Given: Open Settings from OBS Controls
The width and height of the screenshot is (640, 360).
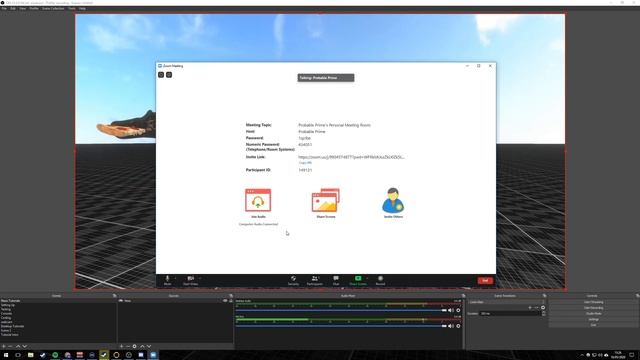Looking at the screenshot, I should (593, 319).
